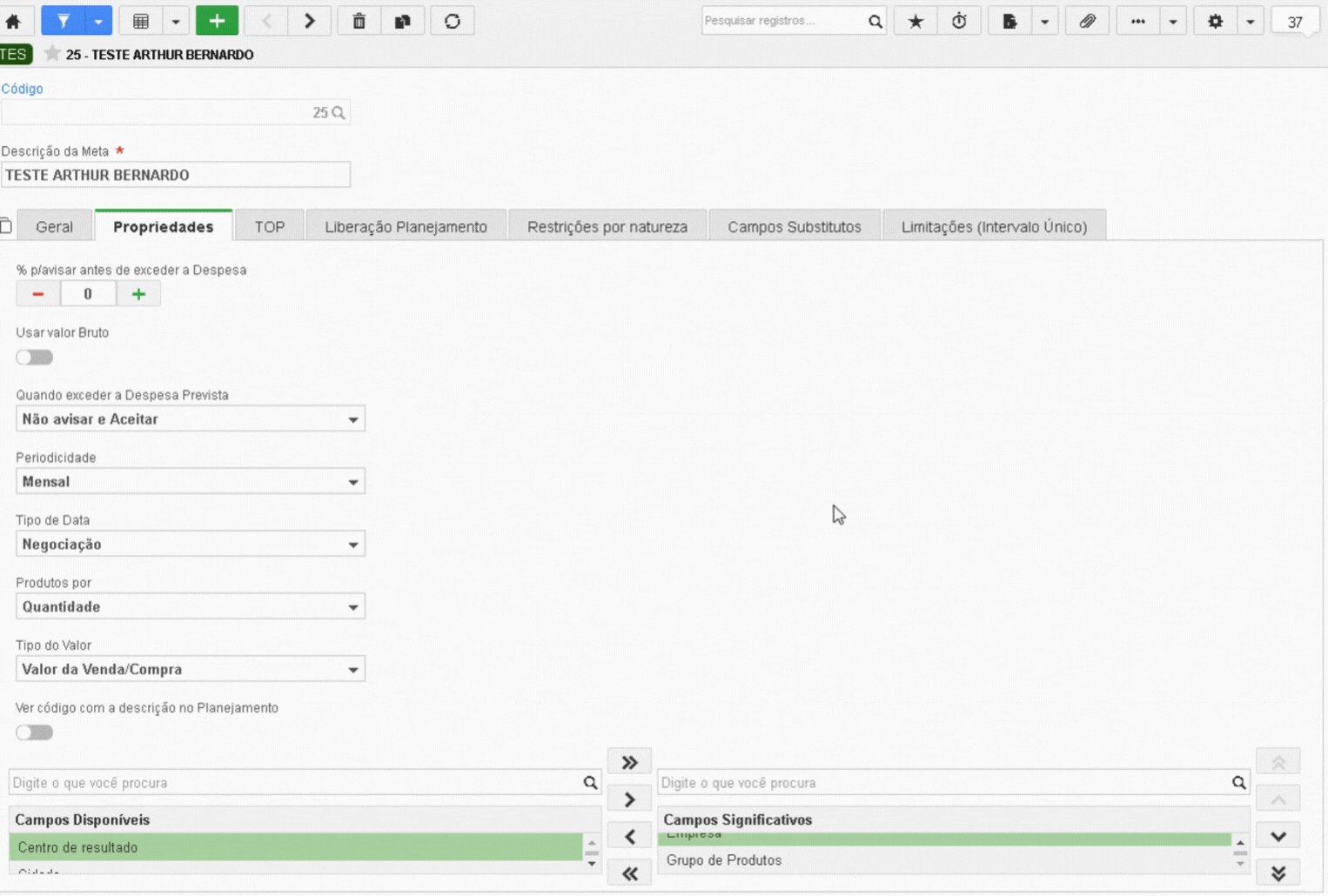Viewport: 1328px width, 896px height.
Task: Open Limitações (Intervalo Único) tab
Action: click(x=994, y=226)
